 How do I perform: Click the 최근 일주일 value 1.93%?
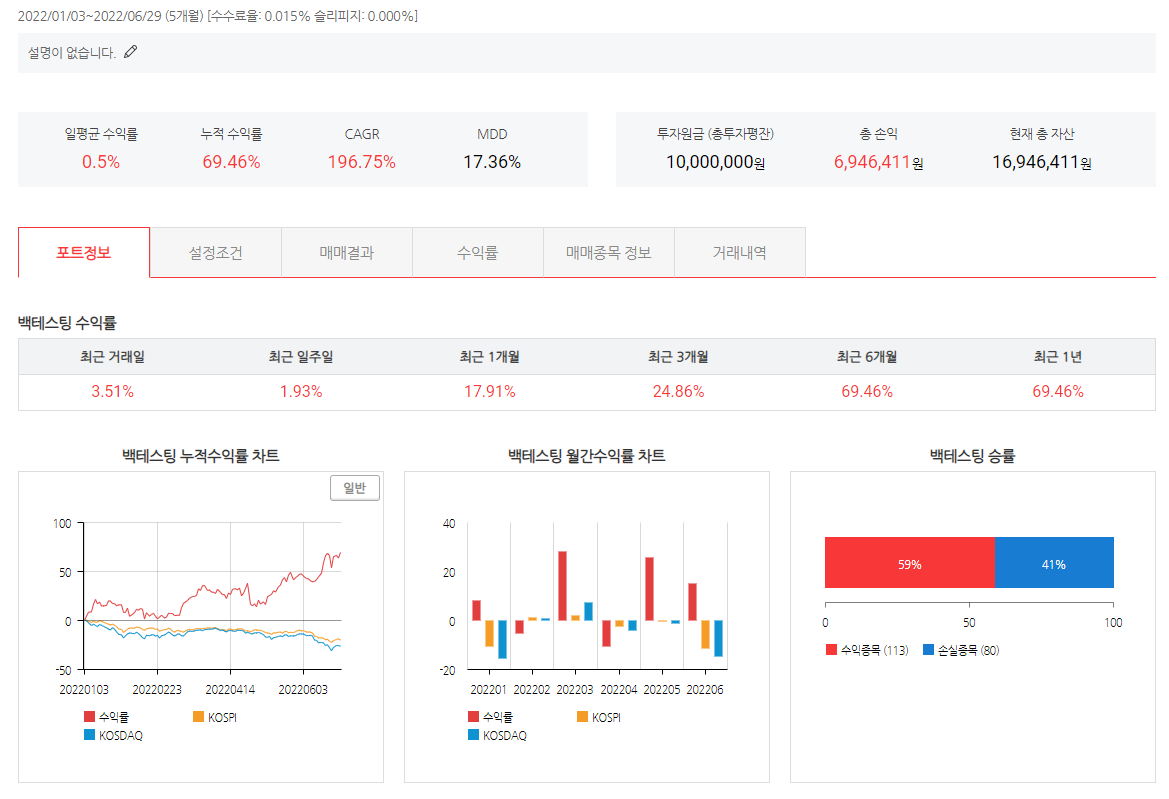pyautogui.click(x=301, y=391)
